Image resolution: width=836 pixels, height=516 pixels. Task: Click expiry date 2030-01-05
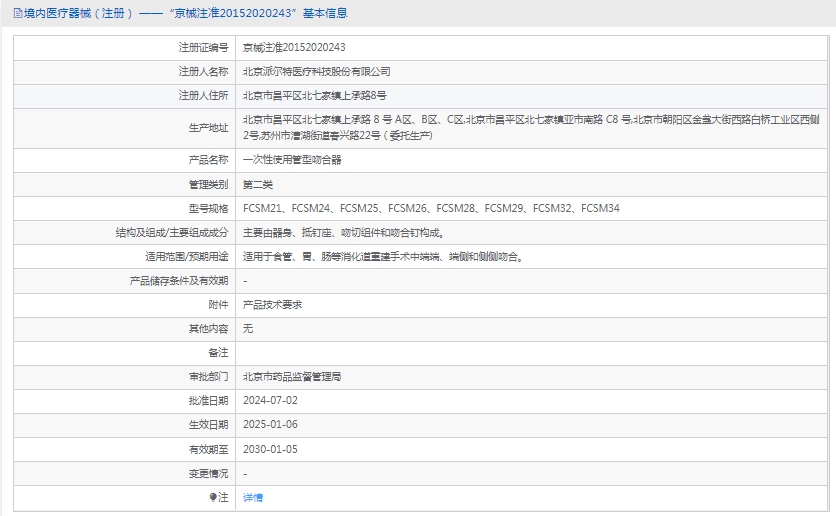270,449
